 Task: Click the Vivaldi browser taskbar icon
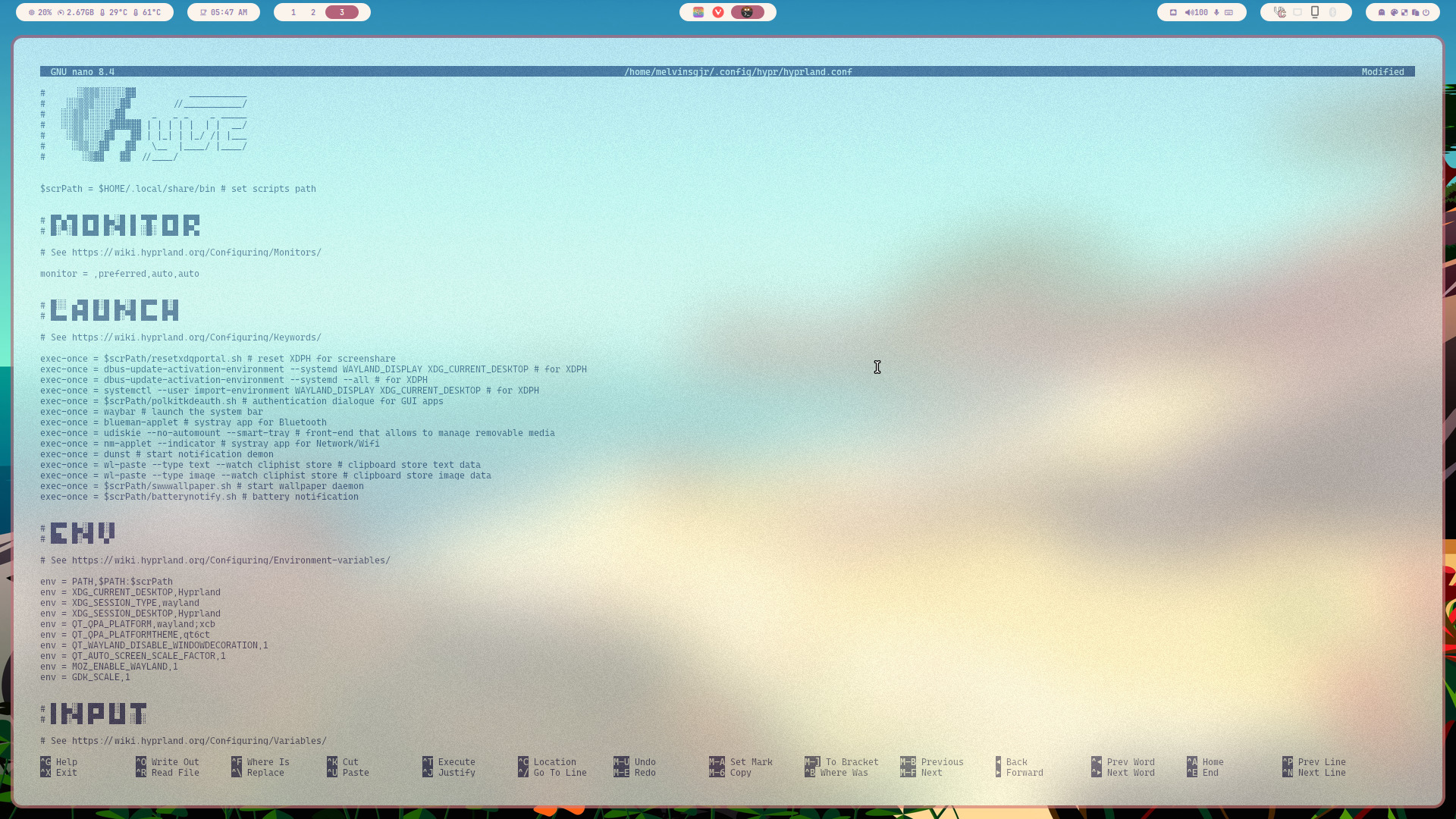tap(718, 12)
